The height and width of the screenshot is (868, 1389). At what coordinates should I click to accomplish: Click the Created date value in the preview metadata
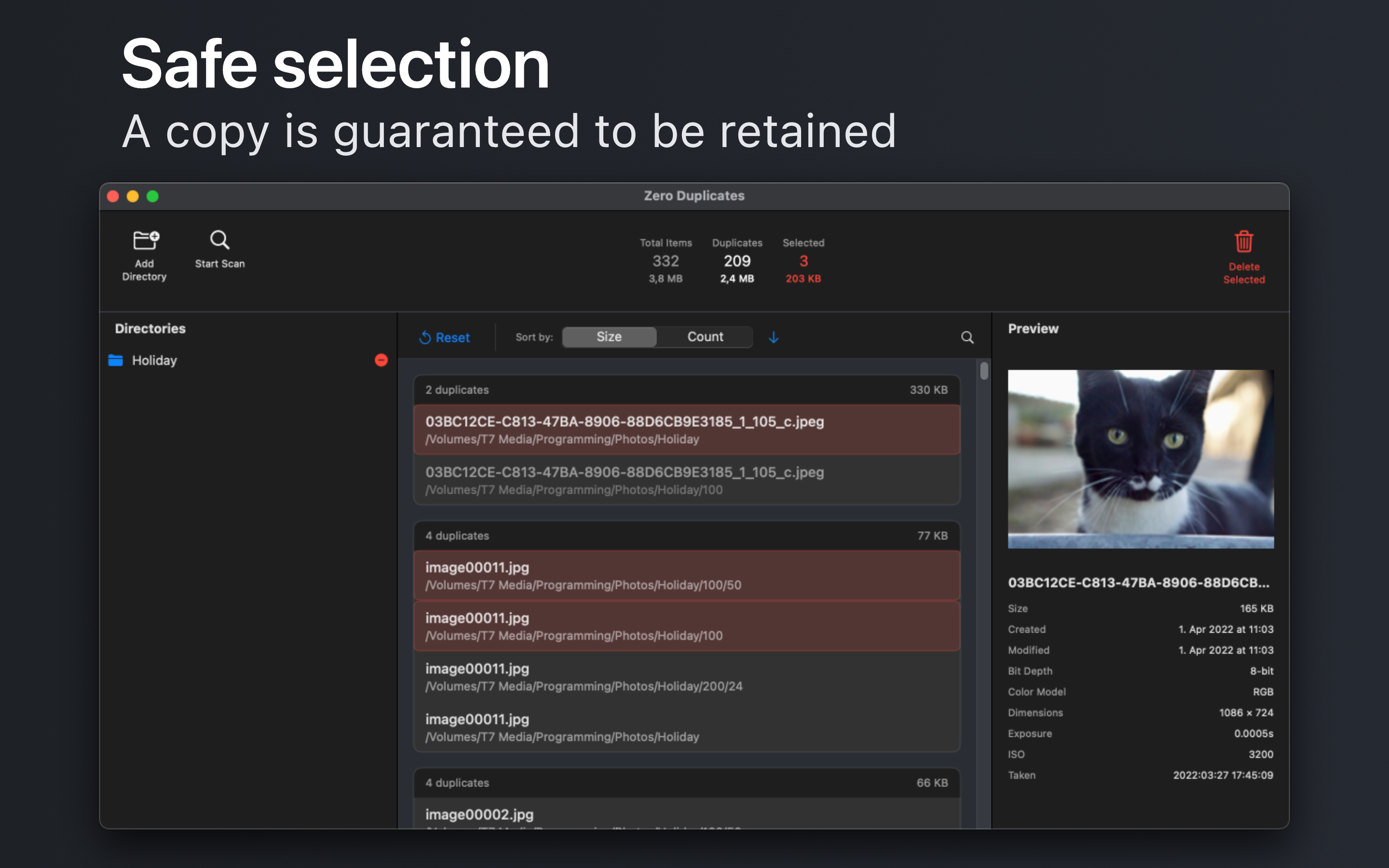coord(1226,629)
